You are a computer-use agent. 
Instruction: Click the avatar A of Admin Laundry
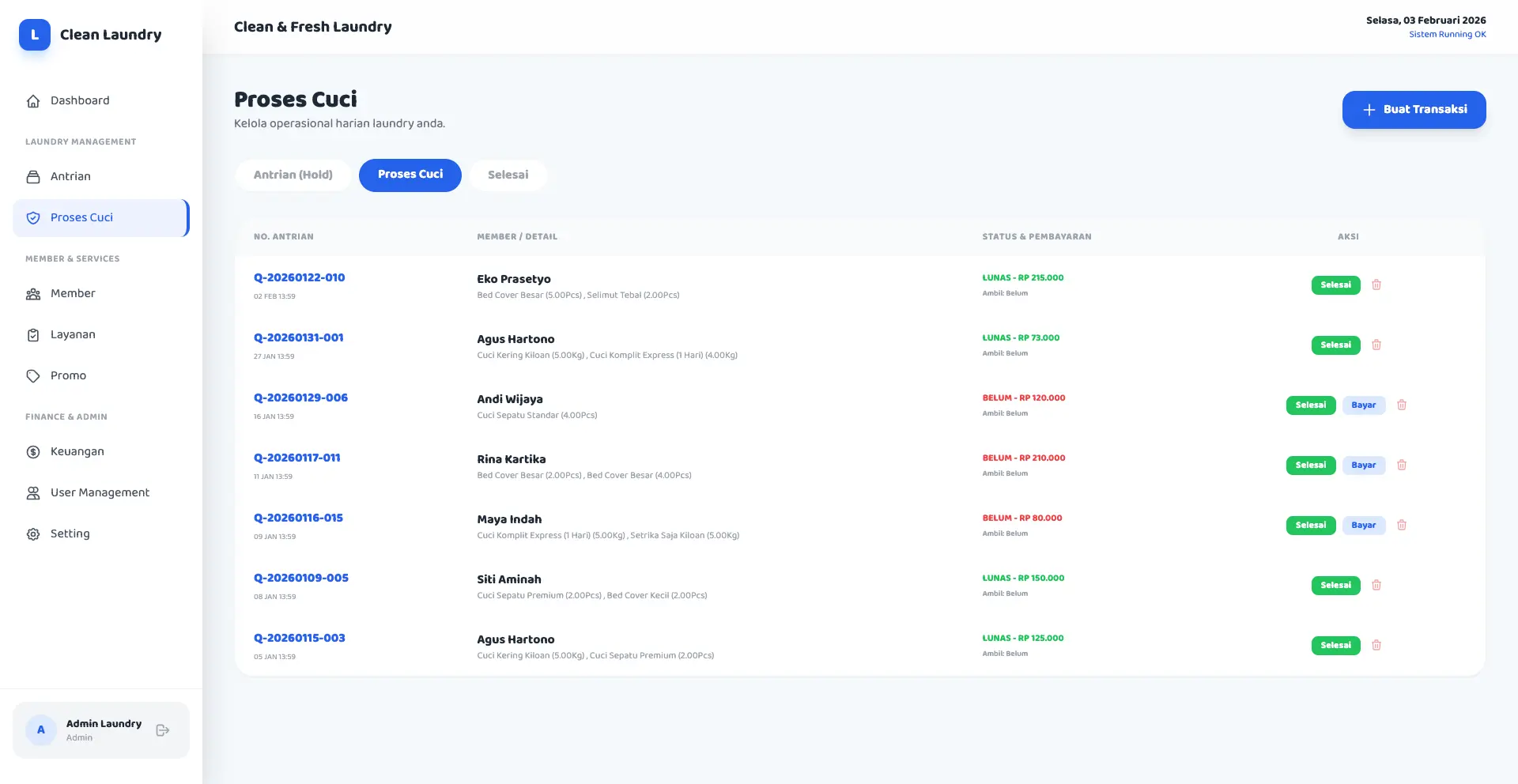(41, 730)
